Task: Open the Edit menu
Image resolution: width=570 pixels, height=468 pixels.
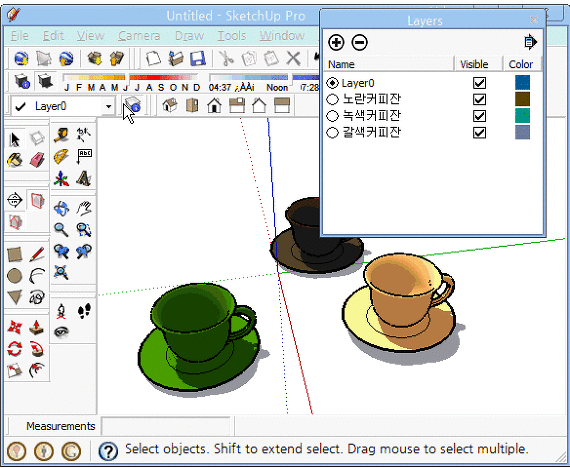Action: (x=53, y=36)
